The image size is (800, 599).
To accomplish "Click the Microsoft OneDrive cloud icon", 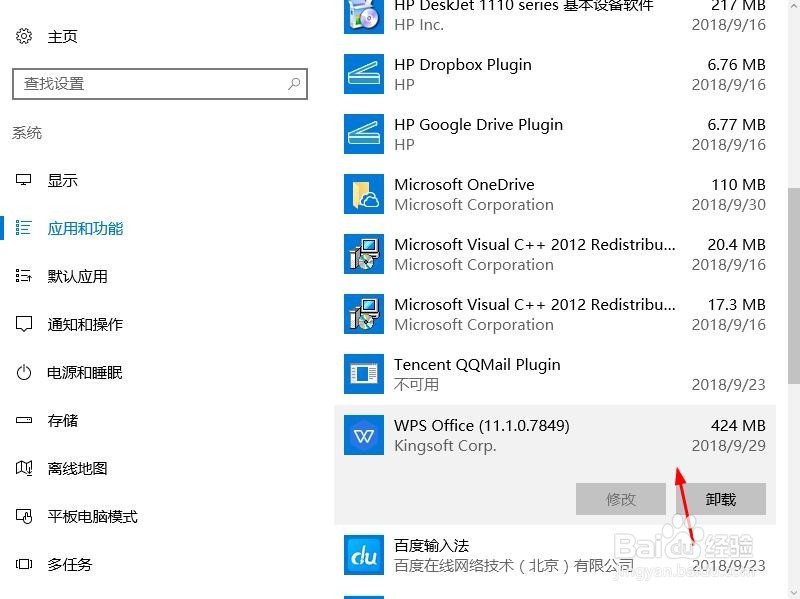I will [364, 194].
